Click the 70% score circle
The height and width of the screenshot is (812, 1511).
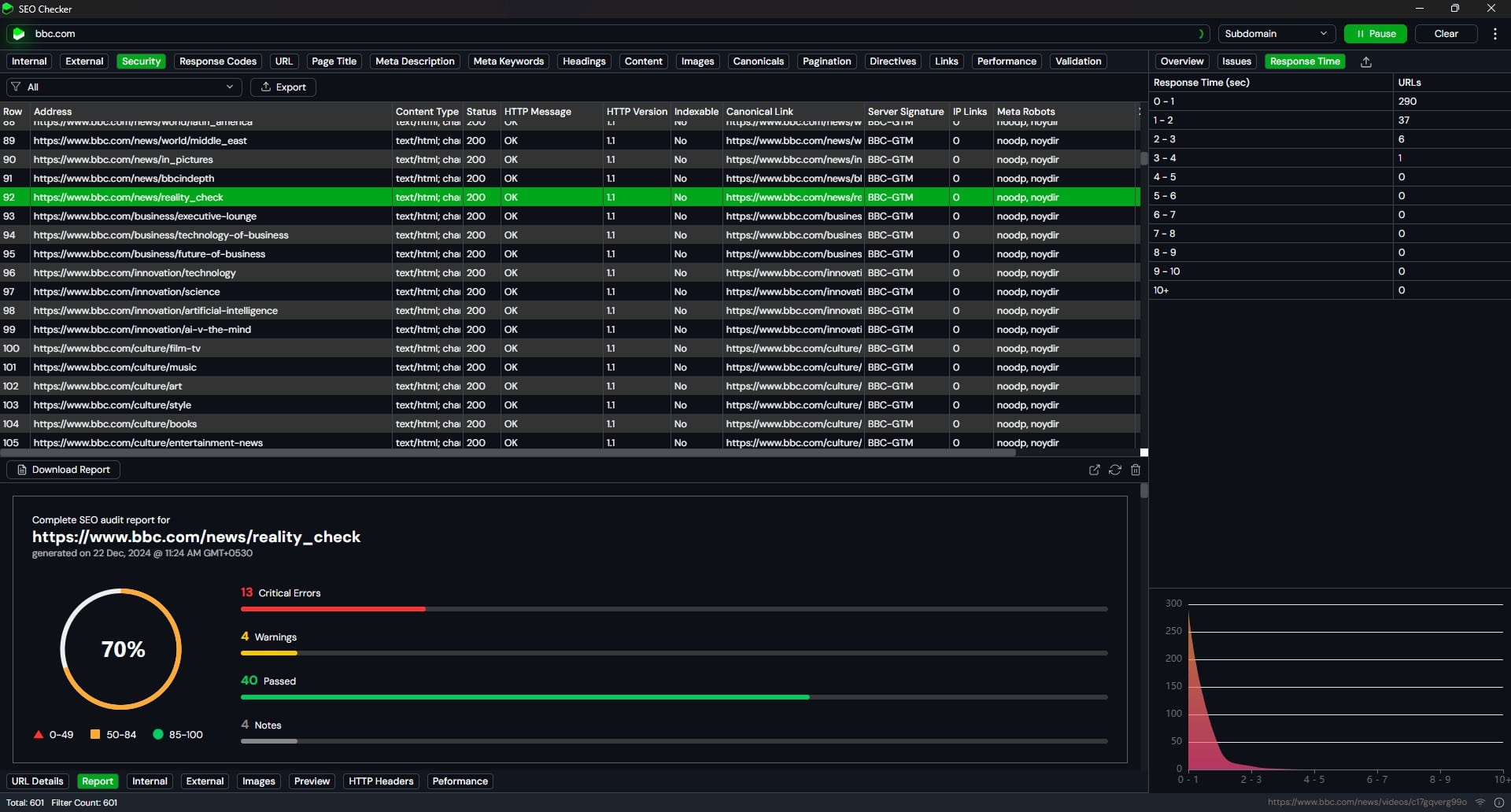pos(121,649)
